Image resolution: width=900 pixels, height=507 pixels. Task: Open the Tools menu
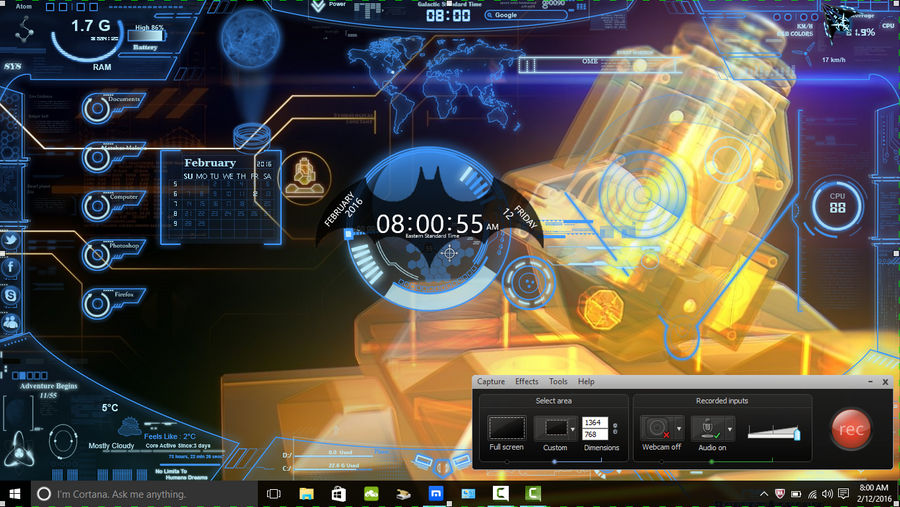(558, 381)
